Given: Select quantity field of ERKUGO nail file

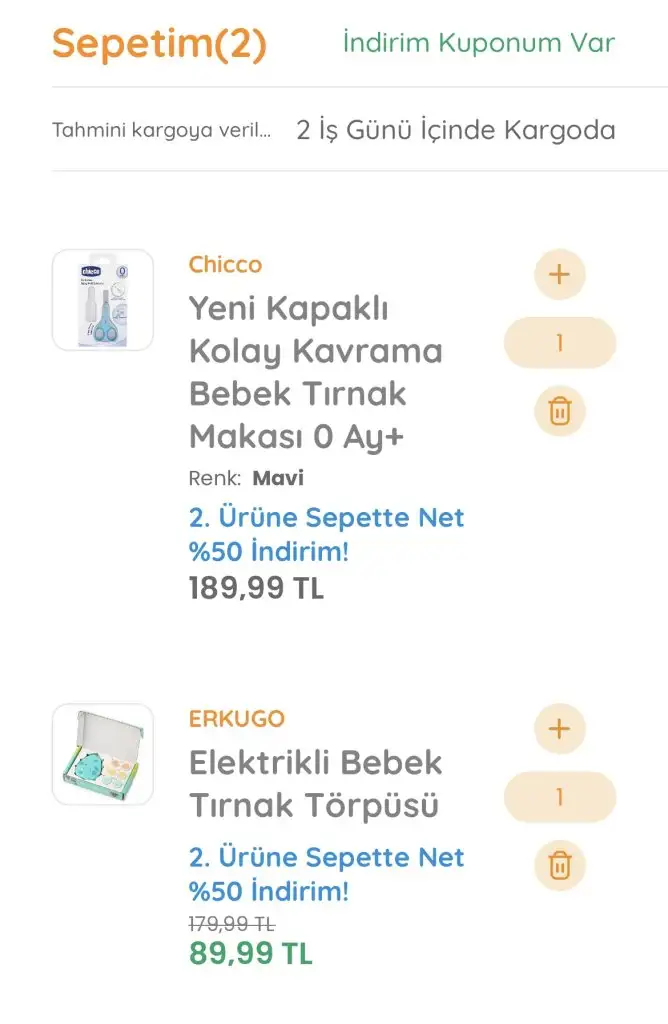Looking at the screenshot, I should 560,797.
